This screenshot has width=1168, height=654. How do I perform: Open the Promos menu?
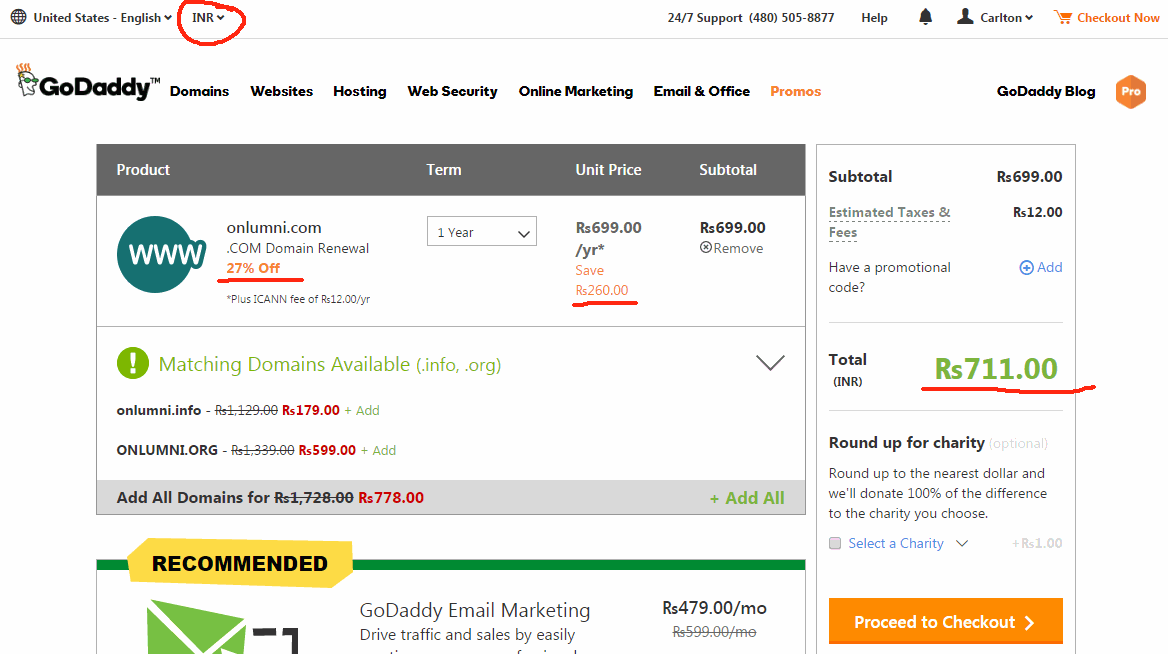[x=796, y=91]
